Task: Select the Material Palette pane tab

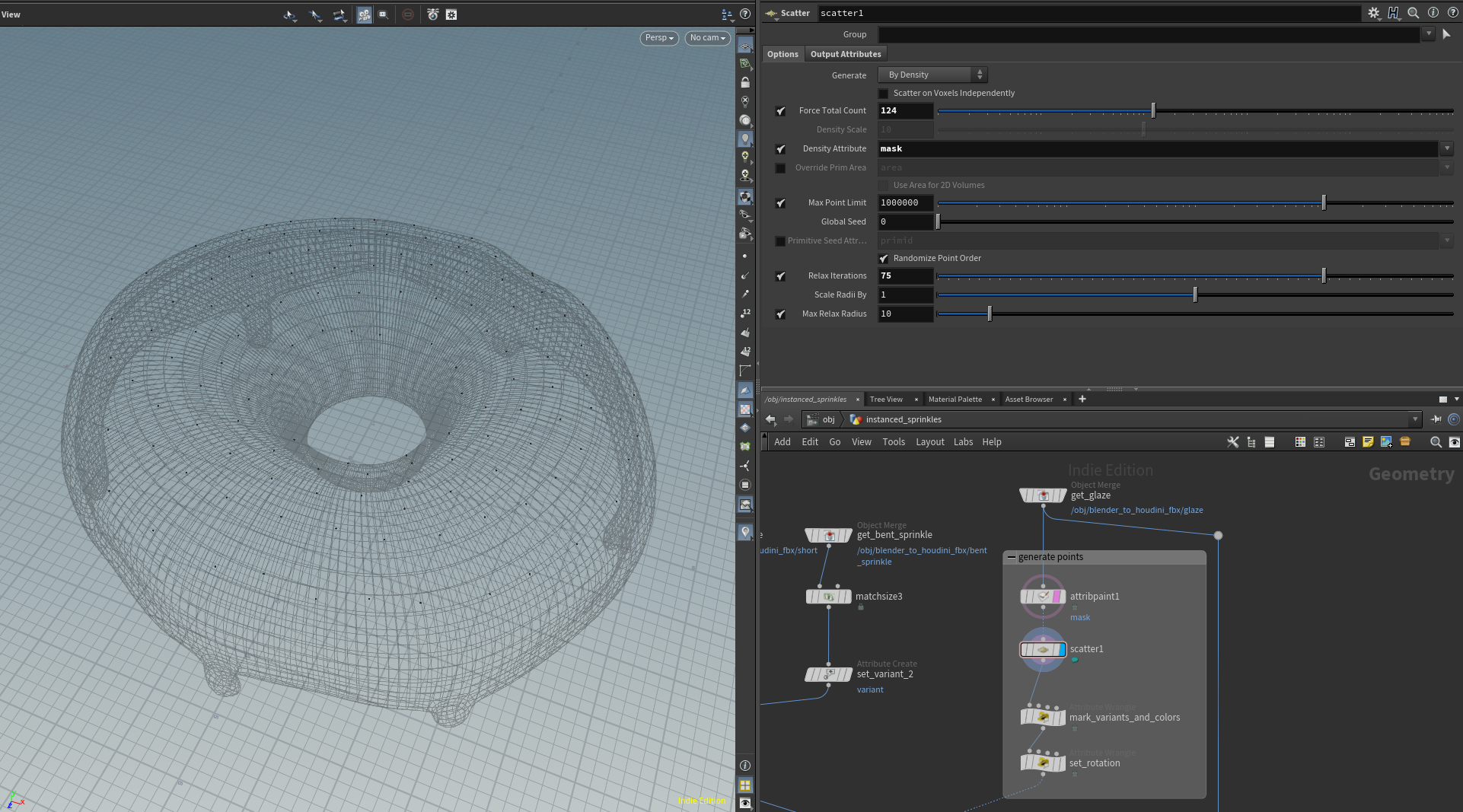Action: click(x=955, y=400)
